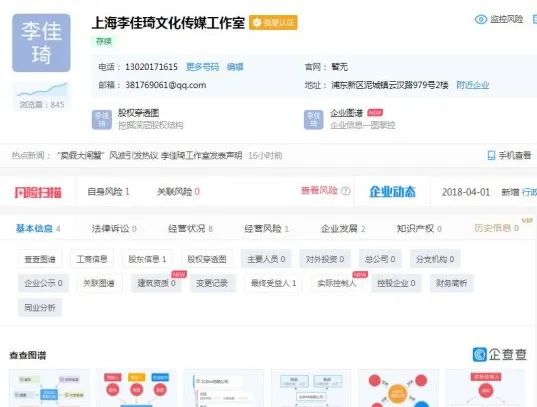Click the 主要人员 0 button
This screenshot has height=407, width=537.
(x=266, y=259)
